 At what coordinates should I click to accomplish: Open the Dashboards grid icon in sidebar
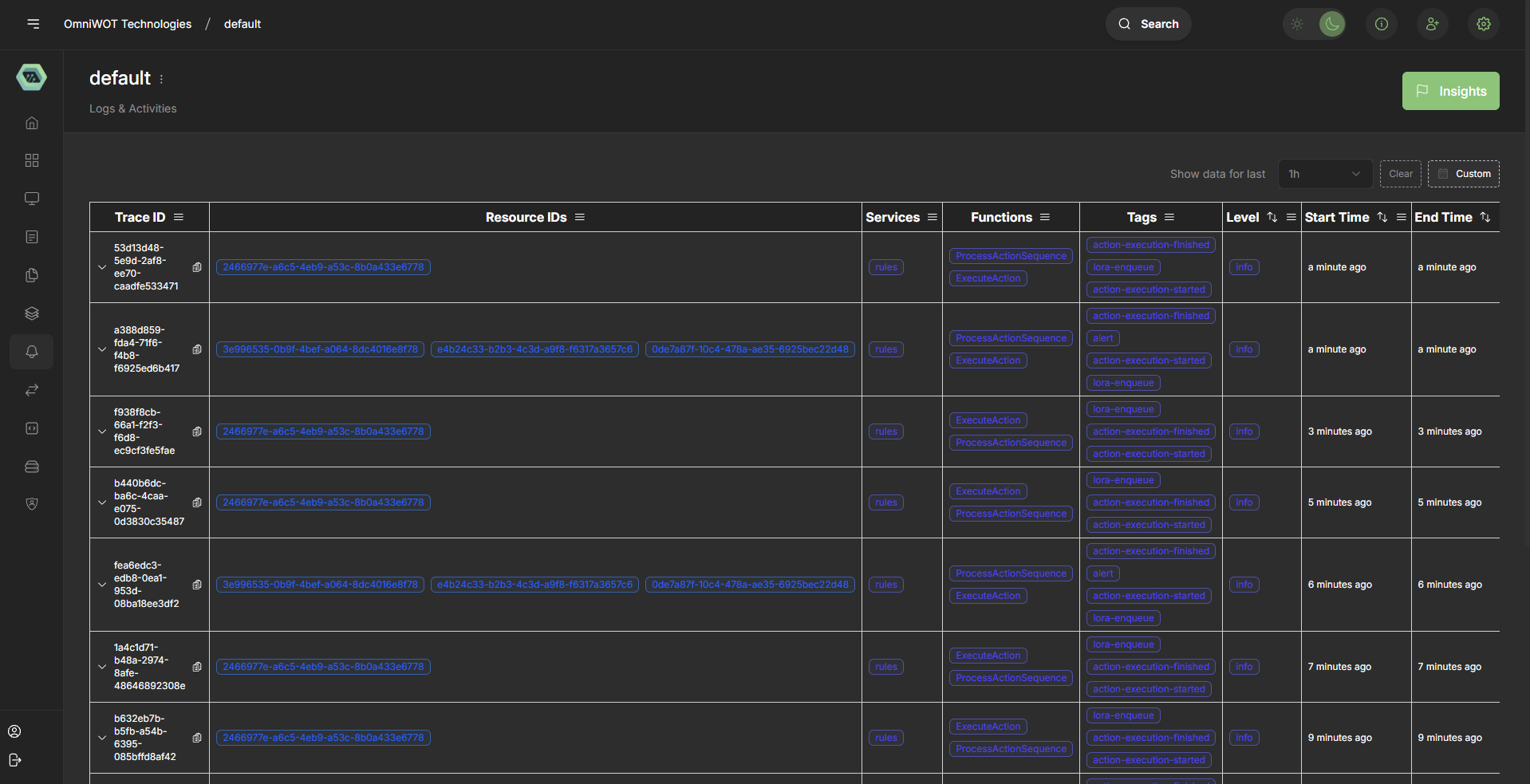[x=32, y=160]
